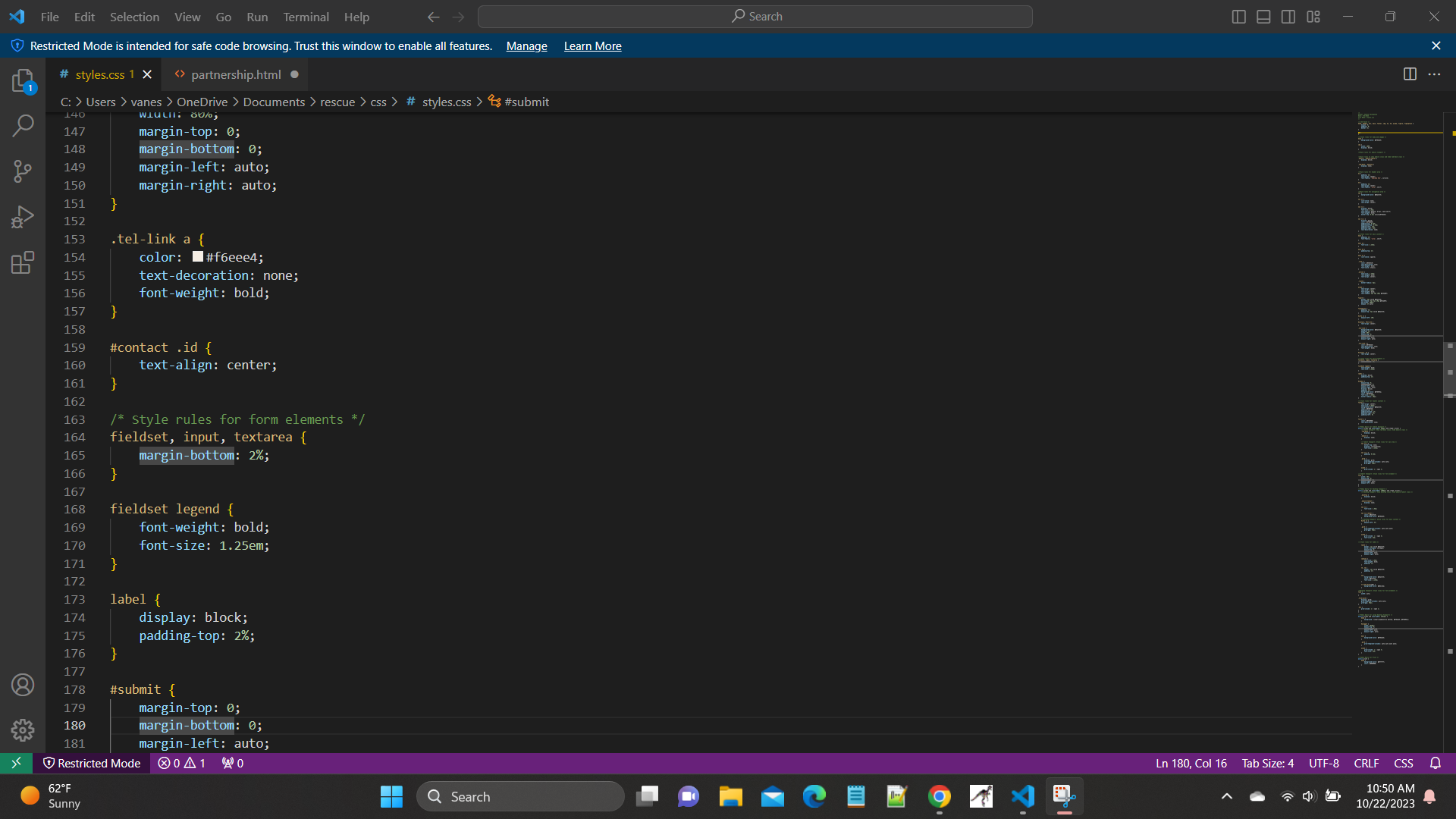The width and height of the screenshot is (1456, 819).
Task: Open the Terminal menu
Action: 306,17
